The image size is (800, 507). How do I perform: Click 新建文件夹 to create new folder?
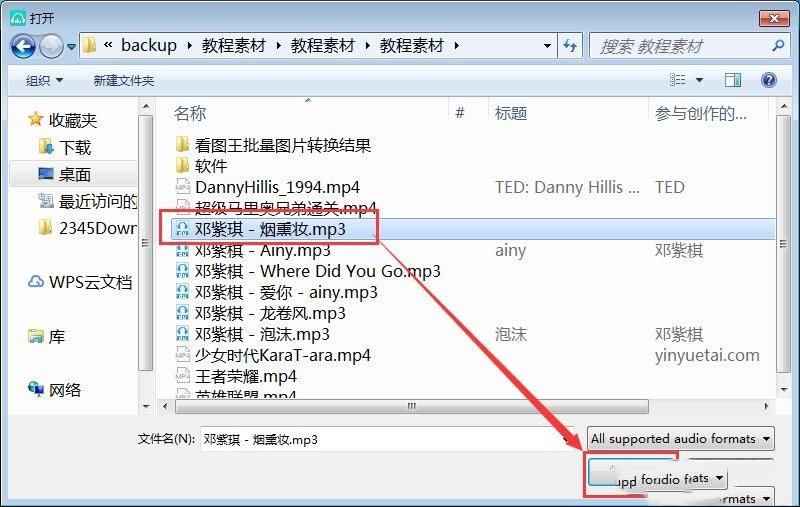123,81
